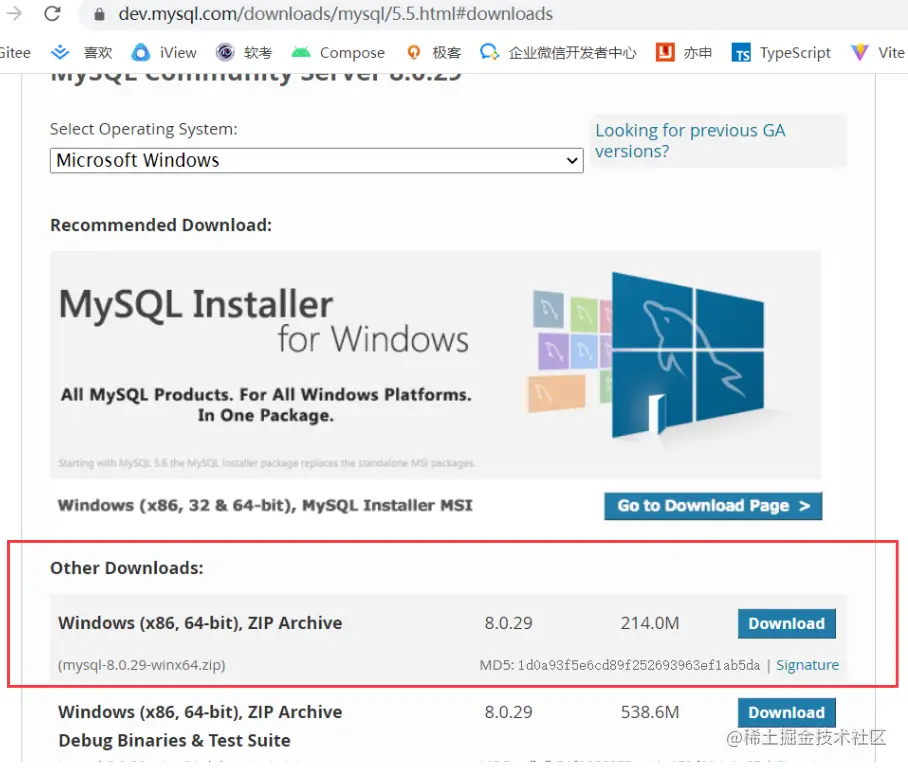Image resolution: width=908 pixels, height=769 pixels.
Task: Open the 极客 bookmark label
Action: coord(446,53)
